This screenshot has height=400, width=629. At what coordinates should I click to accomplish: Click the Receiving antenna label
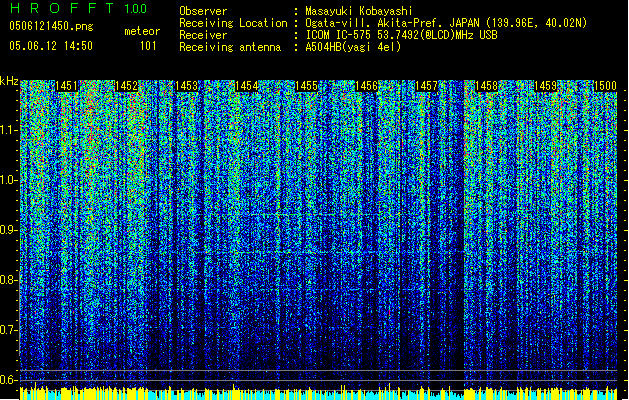(230, 47)
